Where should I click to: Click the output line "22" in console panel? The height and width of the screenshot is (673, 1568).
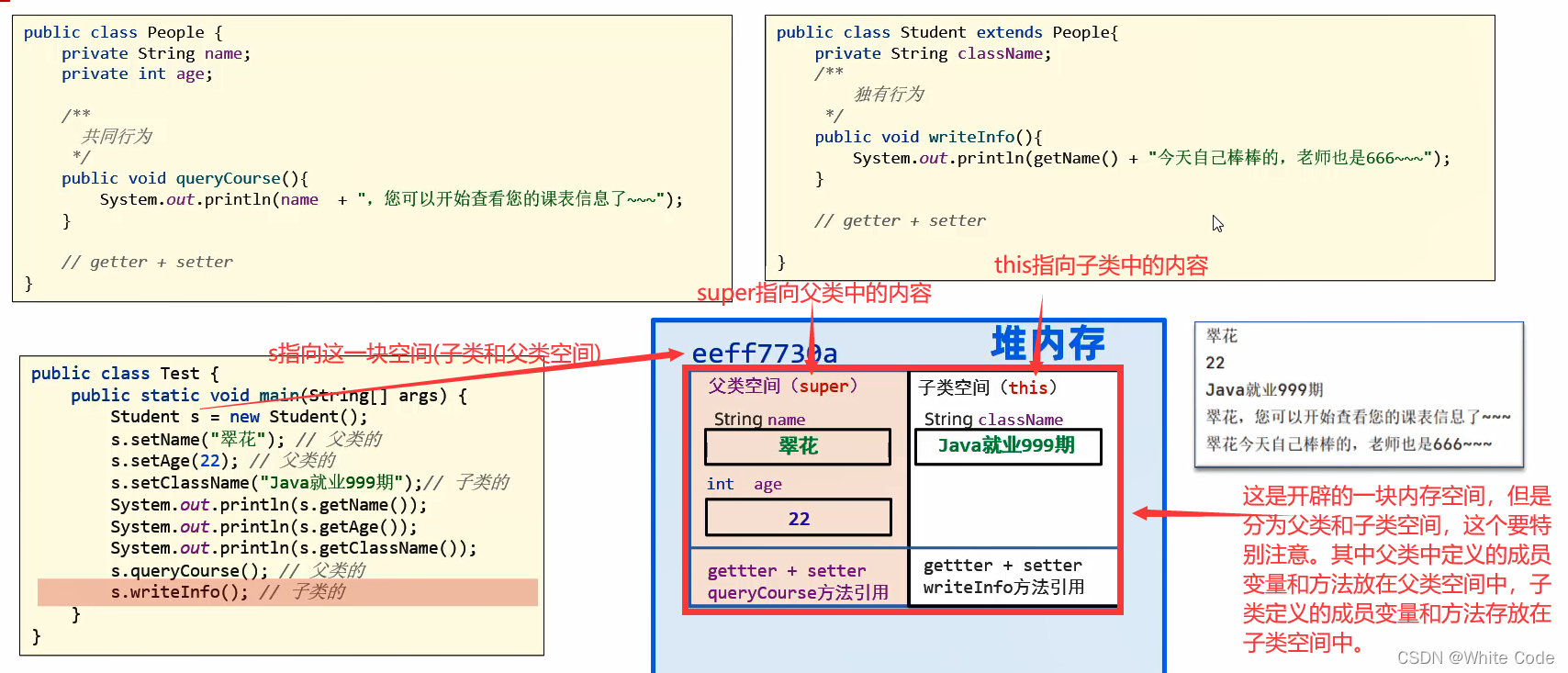[1215, 363]
